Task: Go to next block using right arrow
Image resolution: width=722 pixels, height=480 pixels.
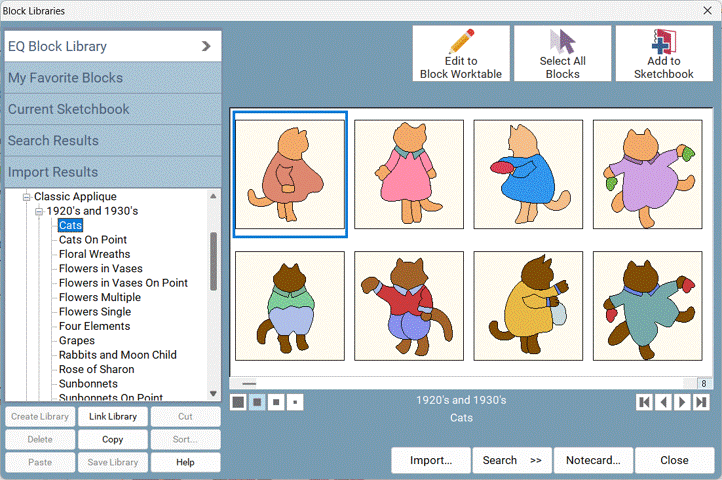Action: [x=682, y=402]
